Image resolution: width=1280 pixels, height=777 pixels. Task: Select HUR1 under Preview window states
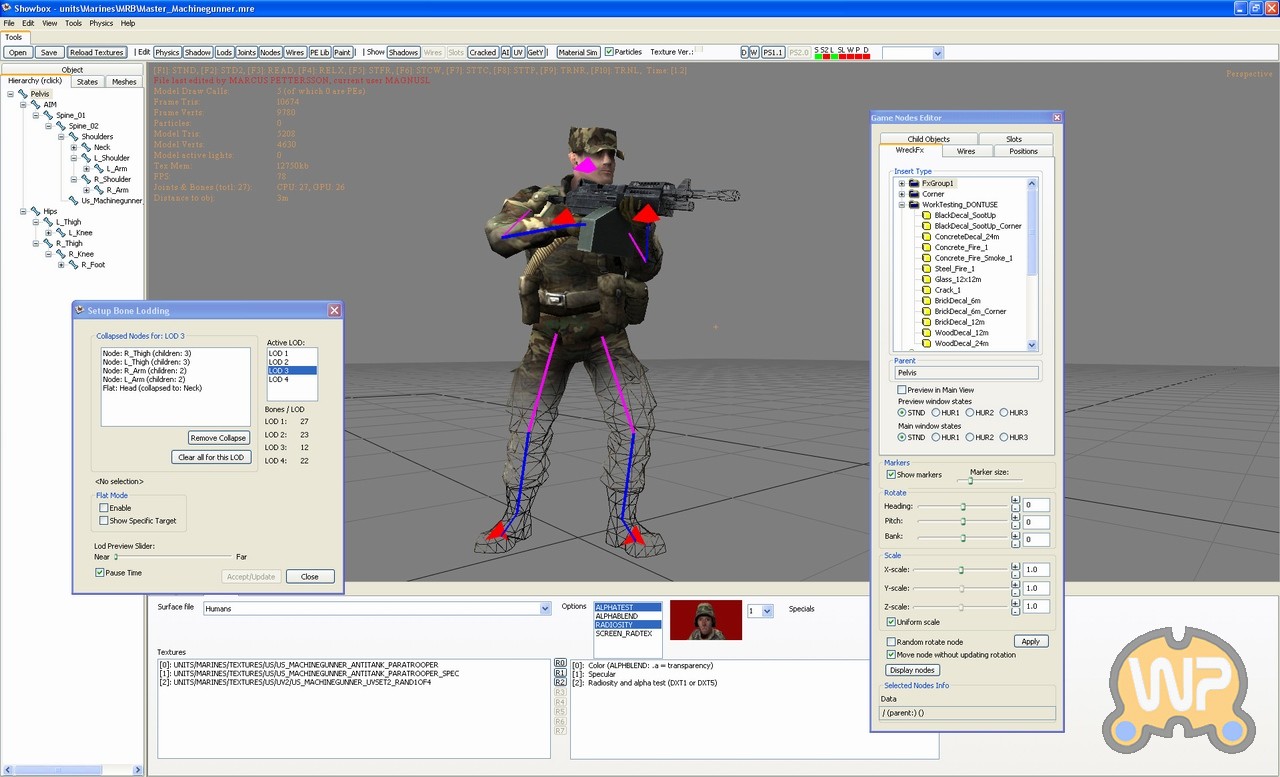click(936, 412)
